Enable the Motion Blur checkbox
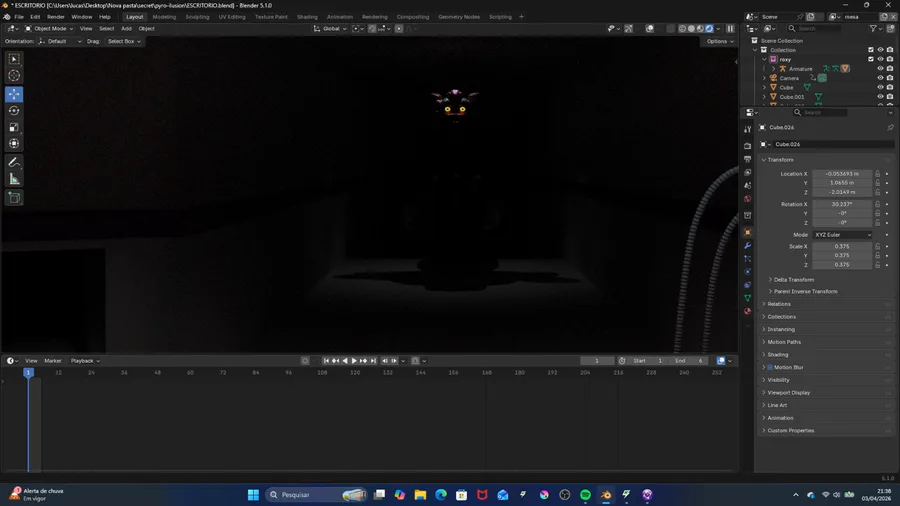 point(770,367)
